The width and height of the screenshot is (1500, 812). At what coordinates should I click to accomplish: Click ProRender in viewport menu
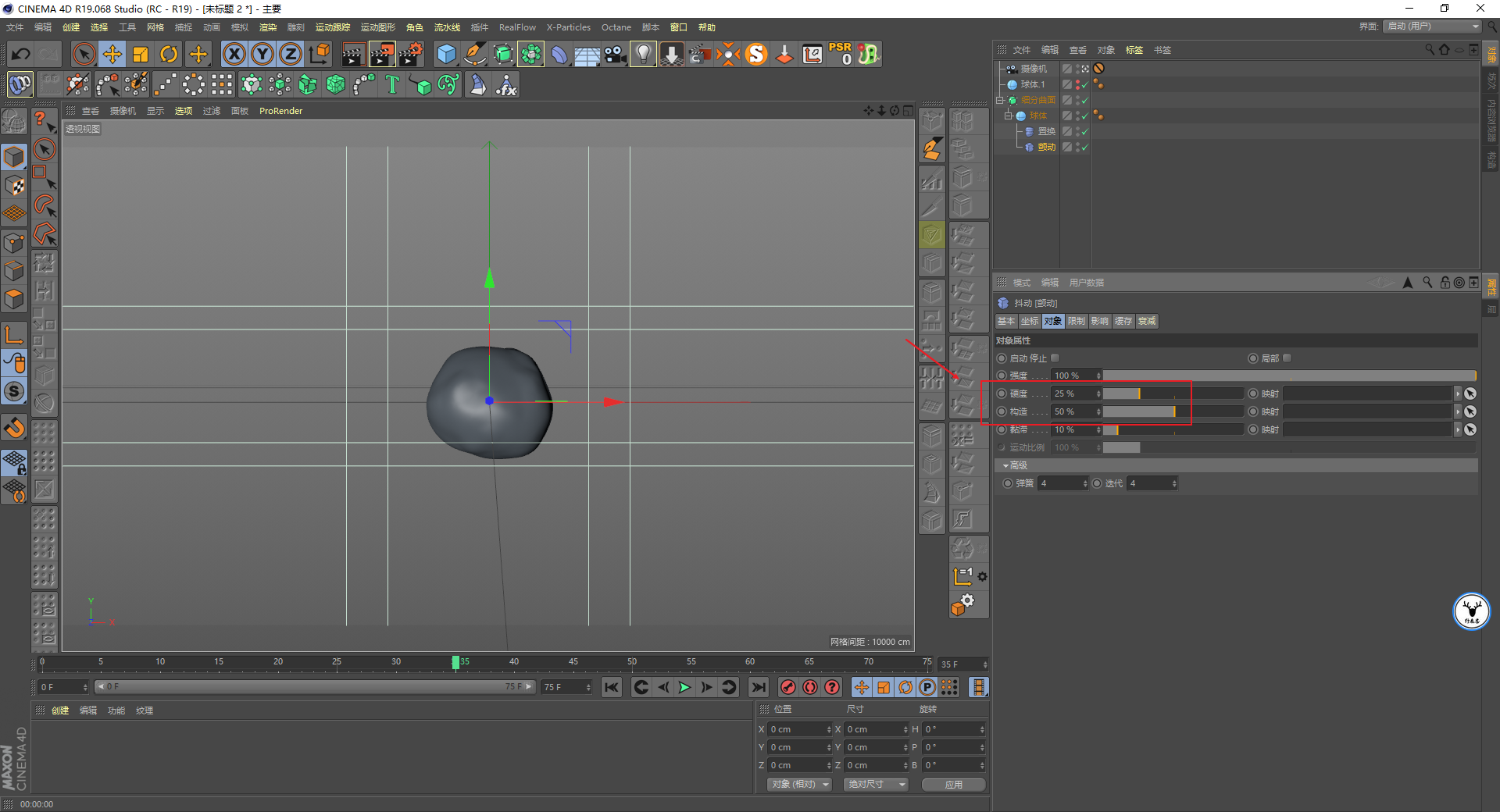point(280,111)
